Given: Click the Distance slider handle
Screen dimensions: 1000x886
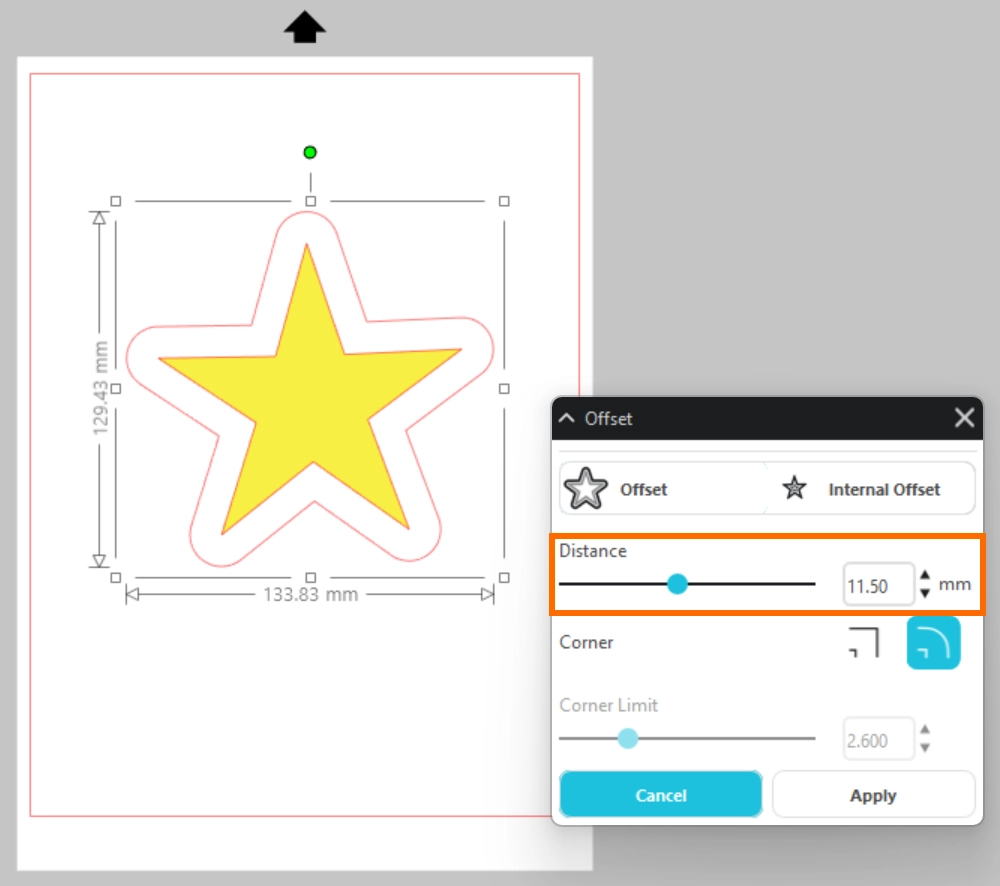Looking at the screenshot, I should pyautogui.click(x=677, y=584).
